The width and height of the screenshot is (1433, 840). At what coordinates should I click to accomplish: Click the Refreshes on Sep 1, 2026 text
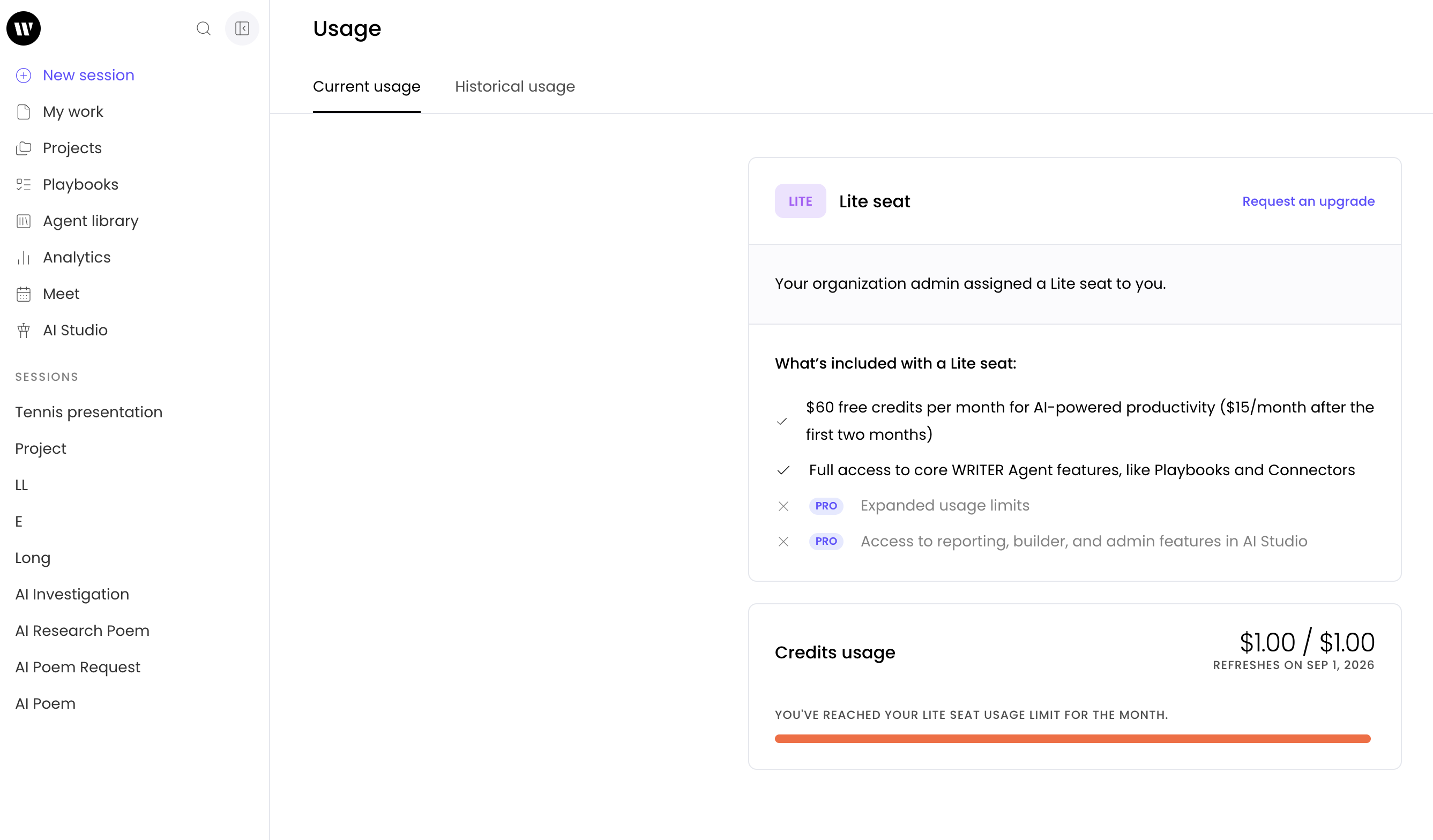[1294, 665]
